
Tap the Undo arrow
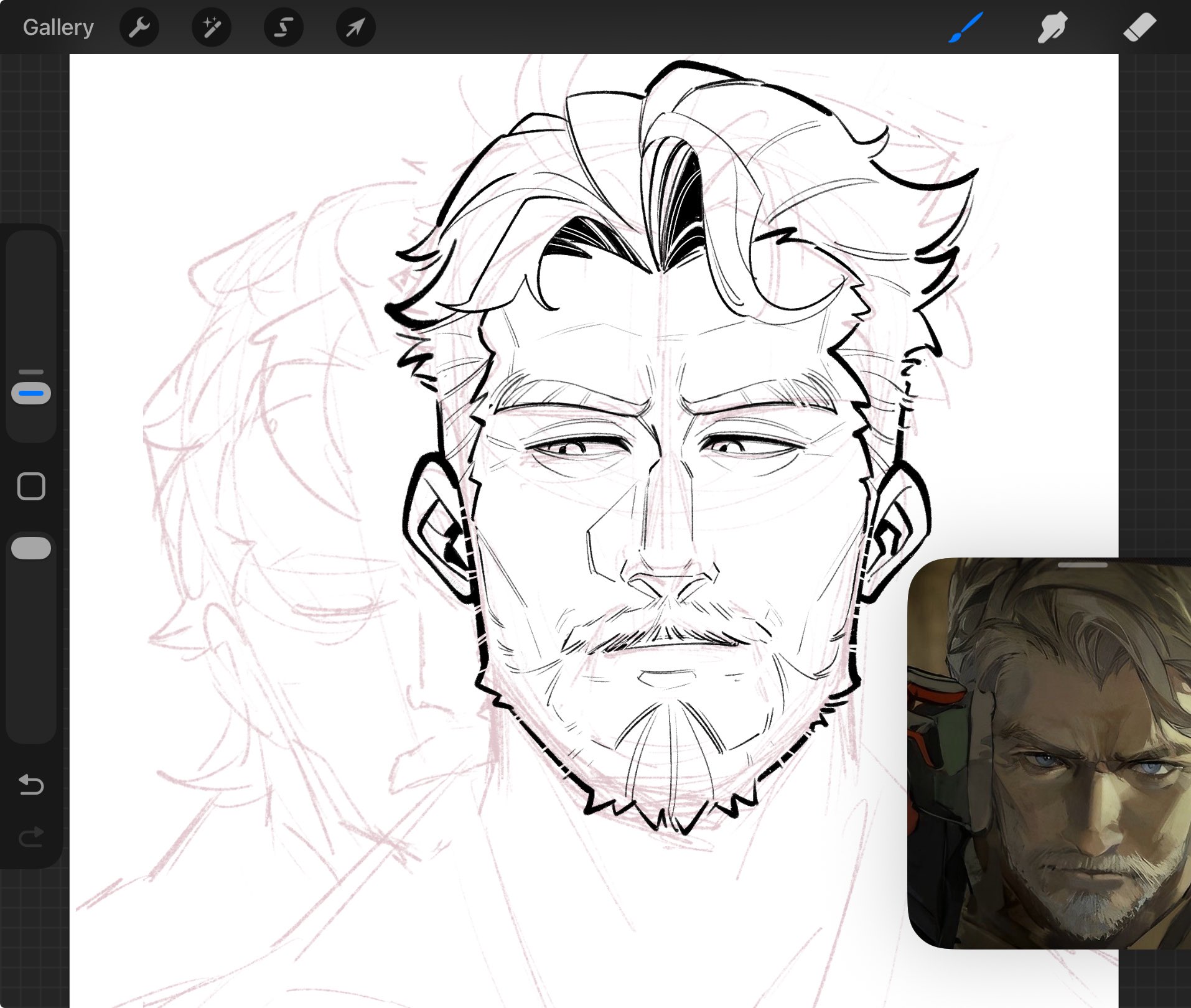tap(31, 785)
